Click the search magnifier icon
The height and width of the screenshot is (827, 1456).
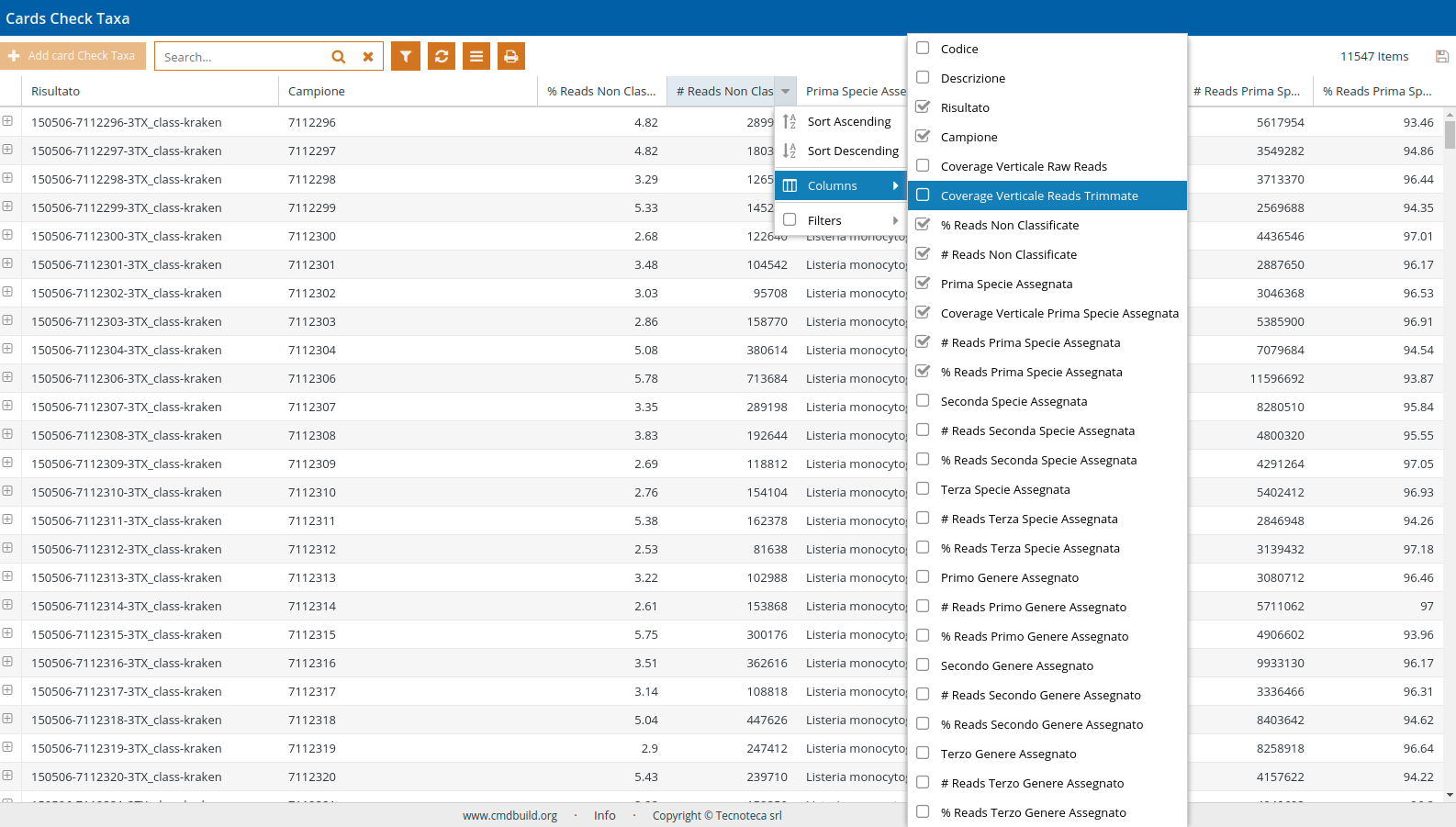point(339,57)
